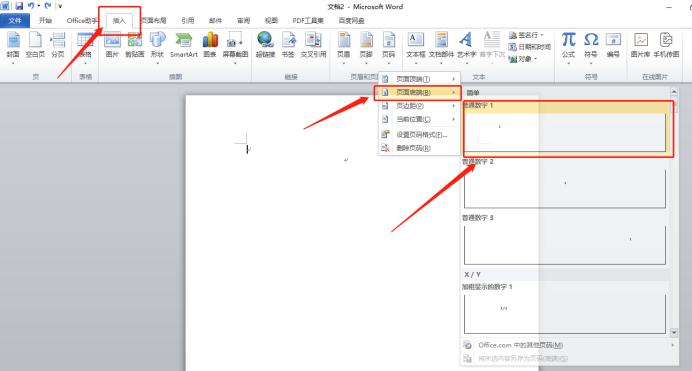Open the 符号 omega symbol icon

point(591,45)
